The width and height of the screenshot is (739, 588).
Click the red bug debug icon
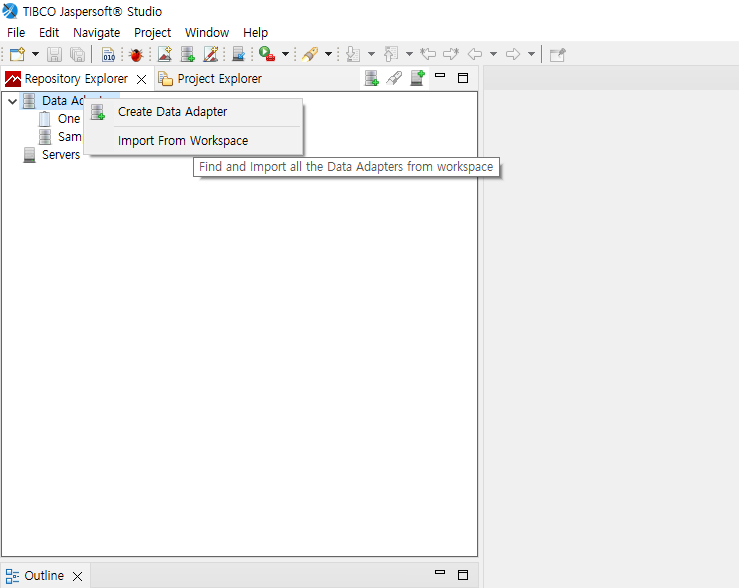[x=136, y=54]
